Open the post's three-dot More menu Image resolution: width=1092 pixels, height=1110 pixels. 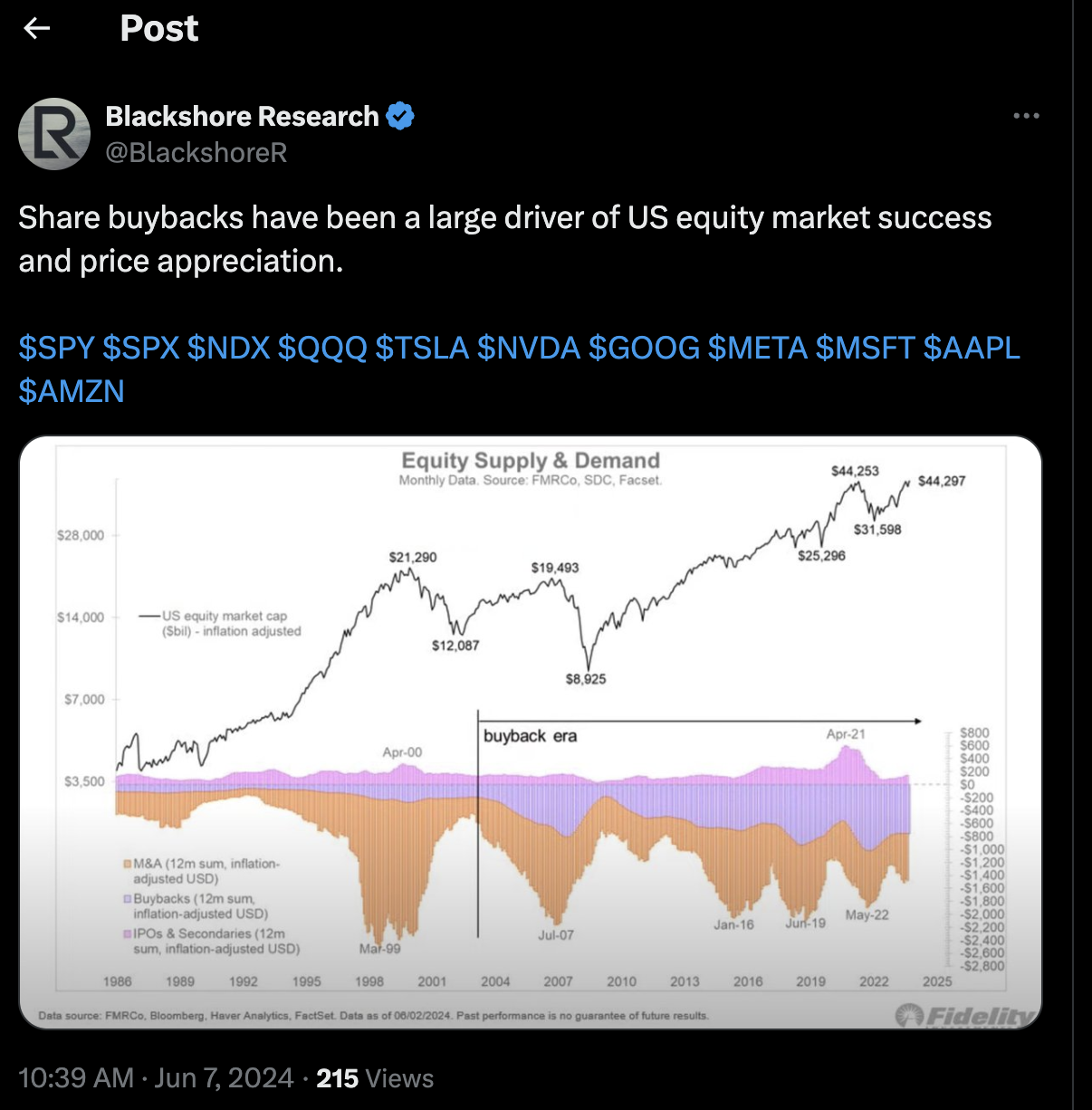(x=1026, y=116)
